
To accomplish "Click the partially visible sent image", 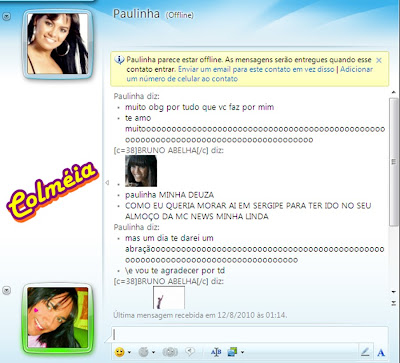I will click(169, 297).
